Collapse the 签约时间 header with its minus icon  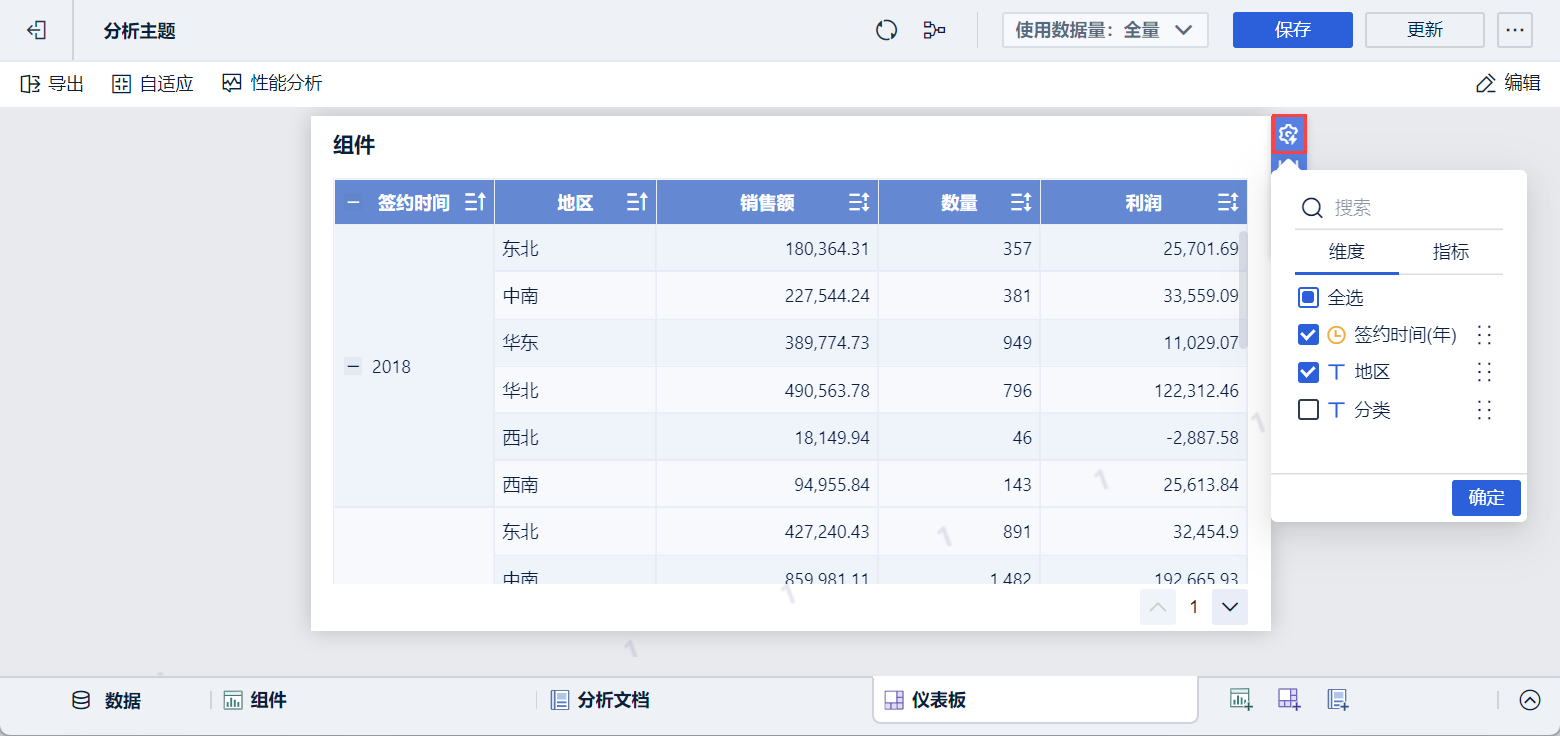point(353,203)
